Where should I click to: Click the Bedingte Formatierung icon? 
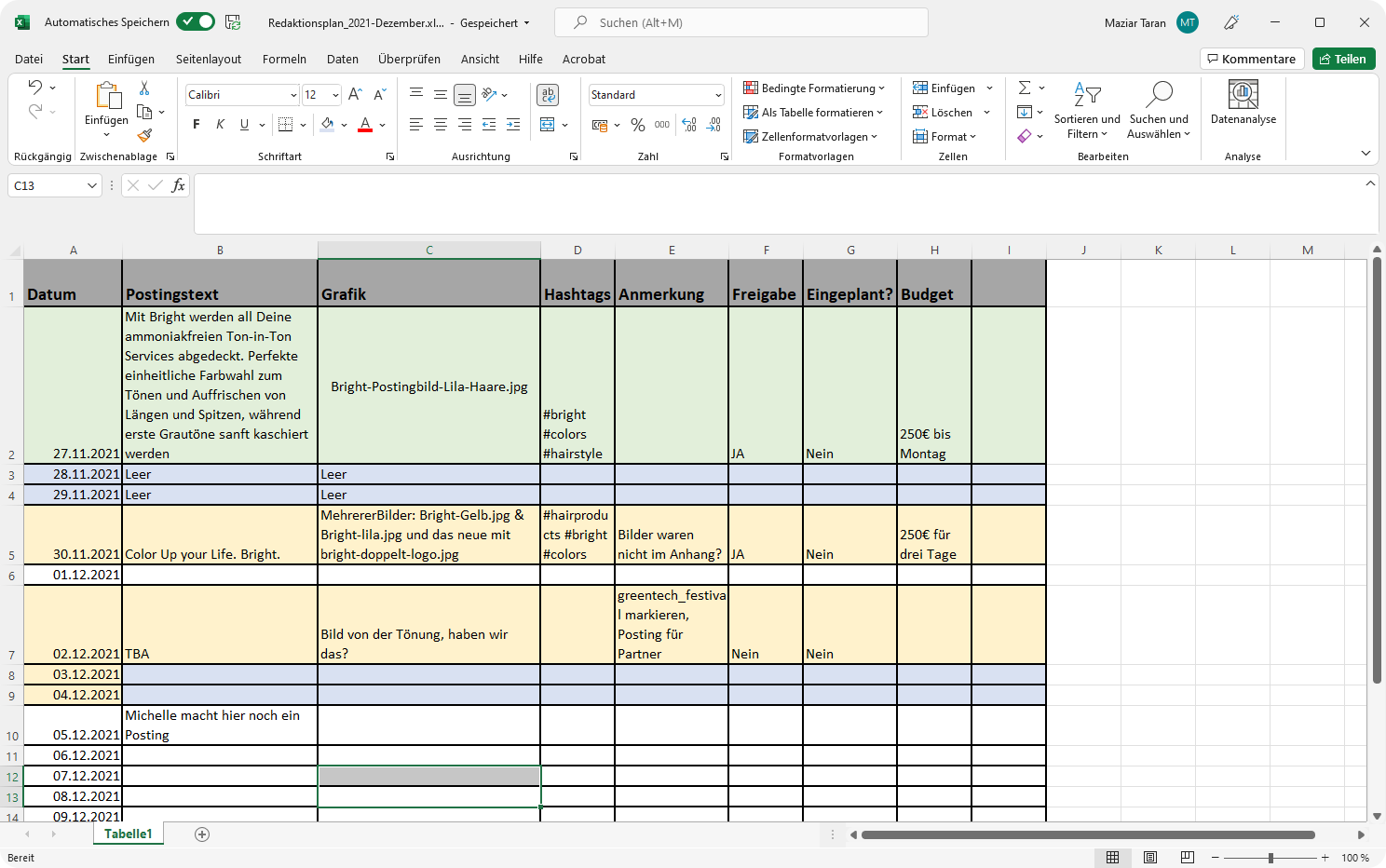(x=750, y=88)
